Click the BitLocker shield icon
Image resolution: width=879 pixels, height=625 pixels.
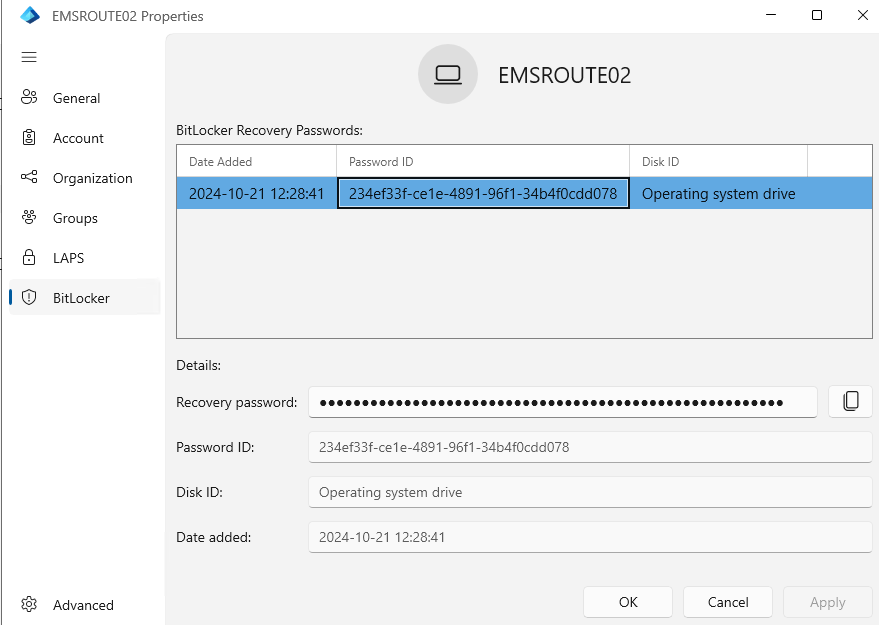click(x=29, y=298)
